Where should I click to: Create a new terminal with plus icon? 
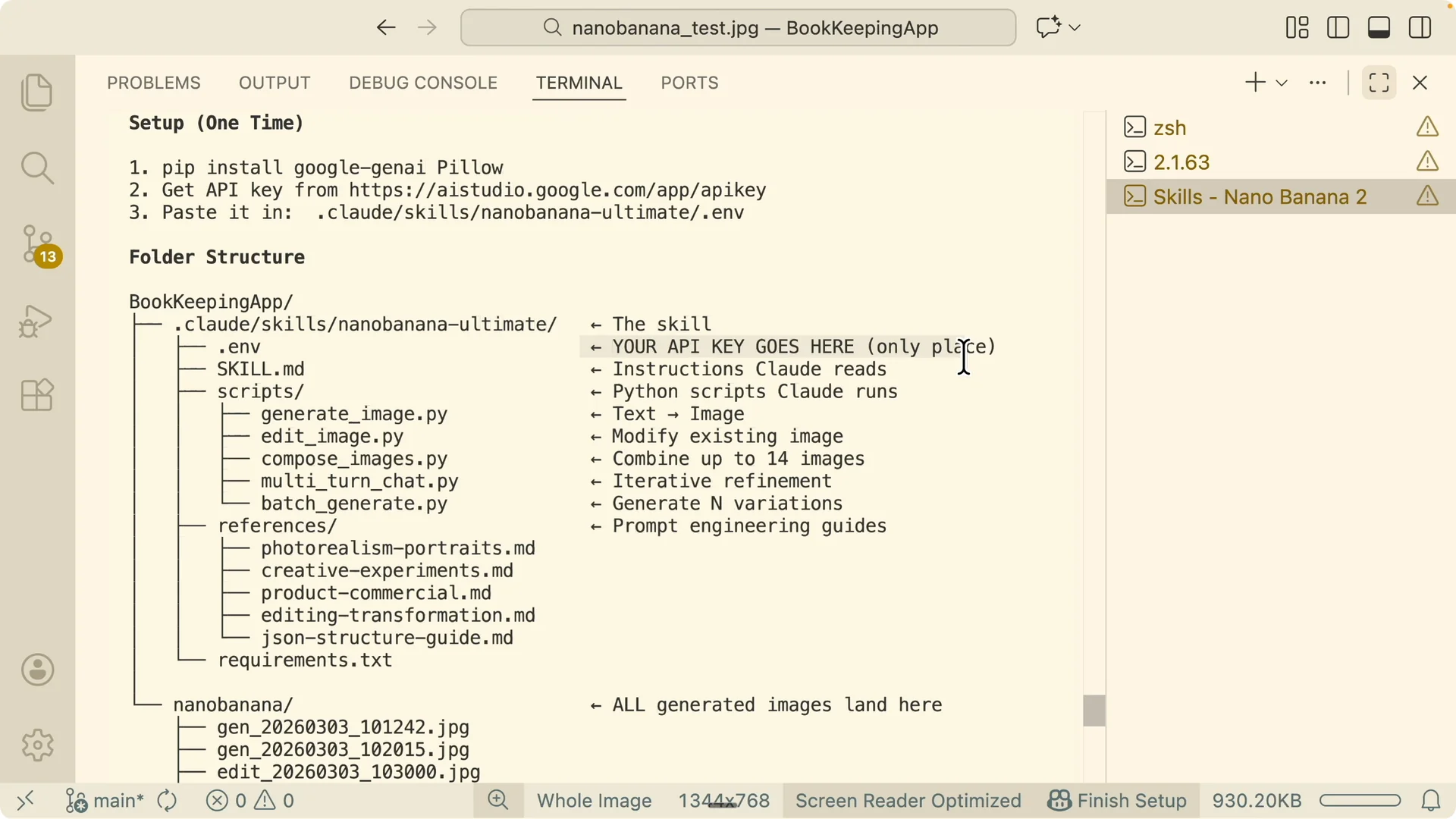[1256, 83]
